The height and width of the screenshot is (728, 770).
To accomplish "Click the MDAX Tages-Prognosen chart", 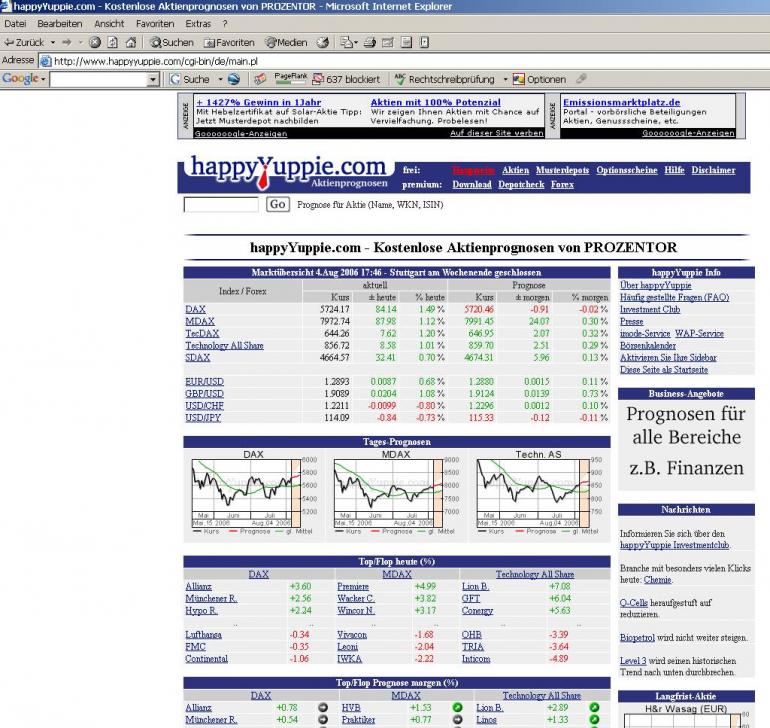I will [396, 493].
